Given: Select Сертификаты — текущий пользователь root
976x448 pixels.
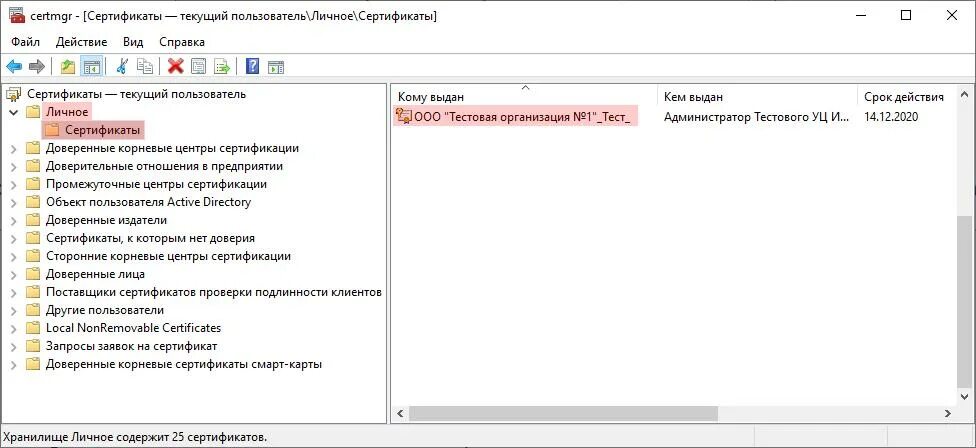Looking at the screenshot, I should click(136, 95).
